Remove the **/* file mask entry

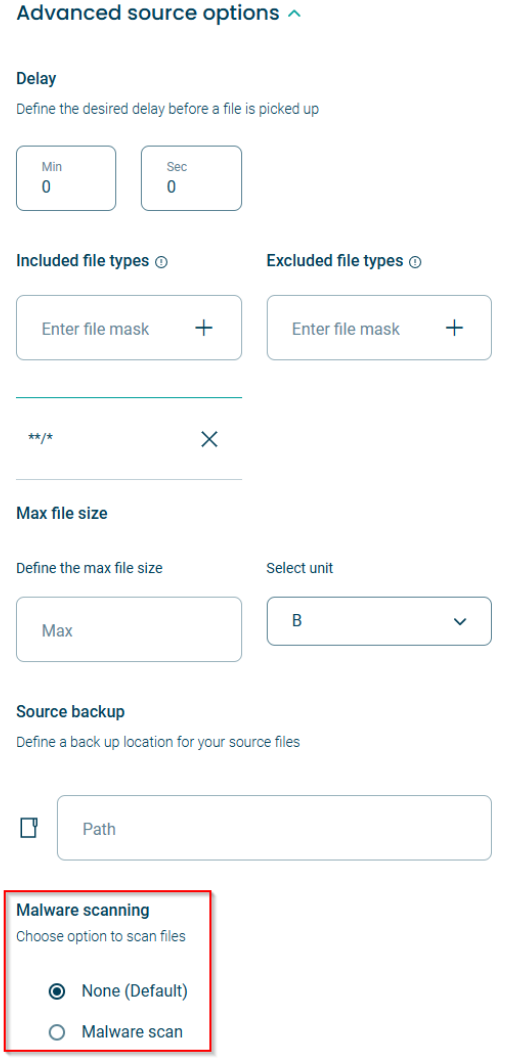pyautogui.click(x=209, y=439)
